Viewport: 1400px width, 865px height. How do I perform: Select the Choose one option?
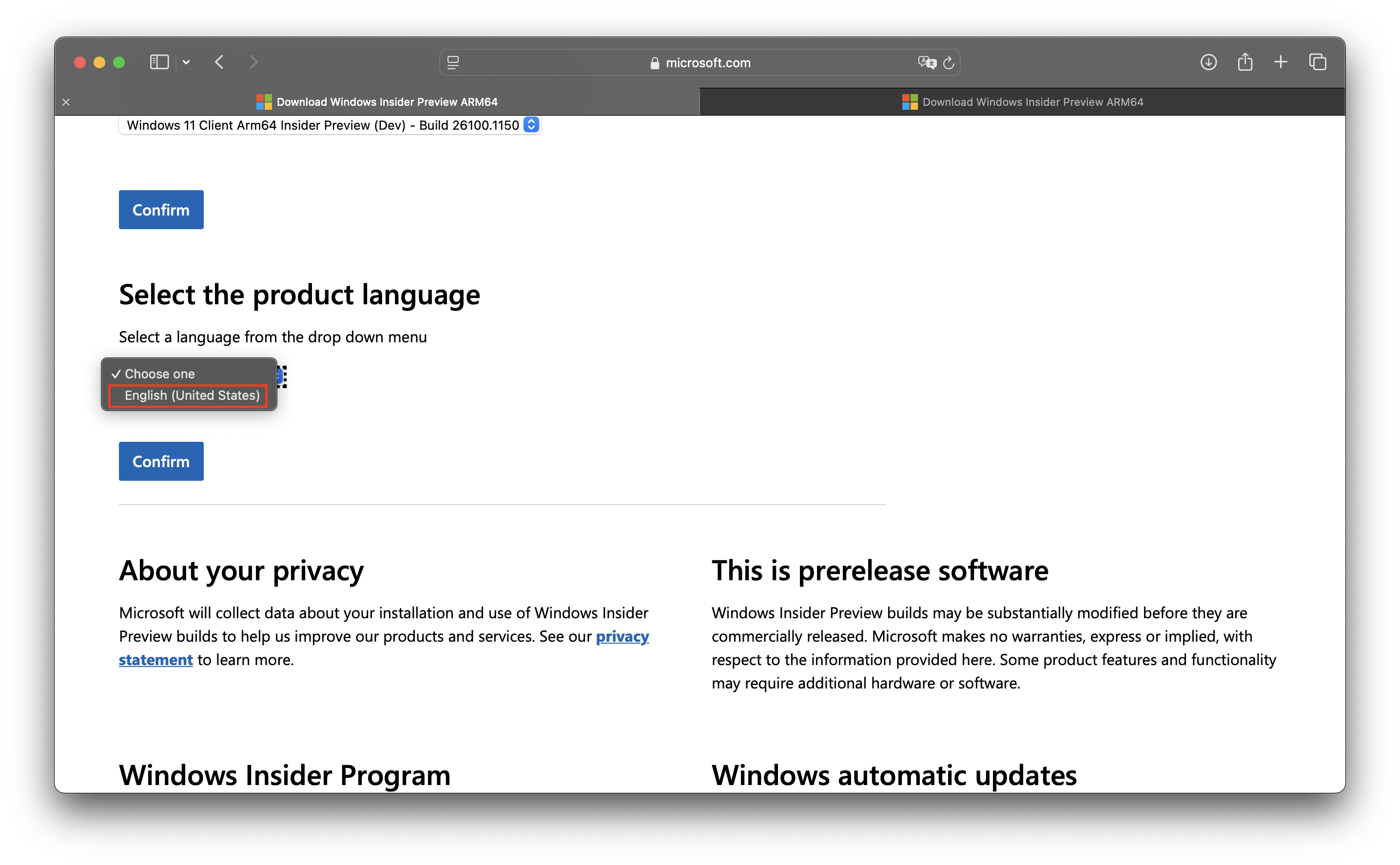pyautogui.click(x=159, y=374)
